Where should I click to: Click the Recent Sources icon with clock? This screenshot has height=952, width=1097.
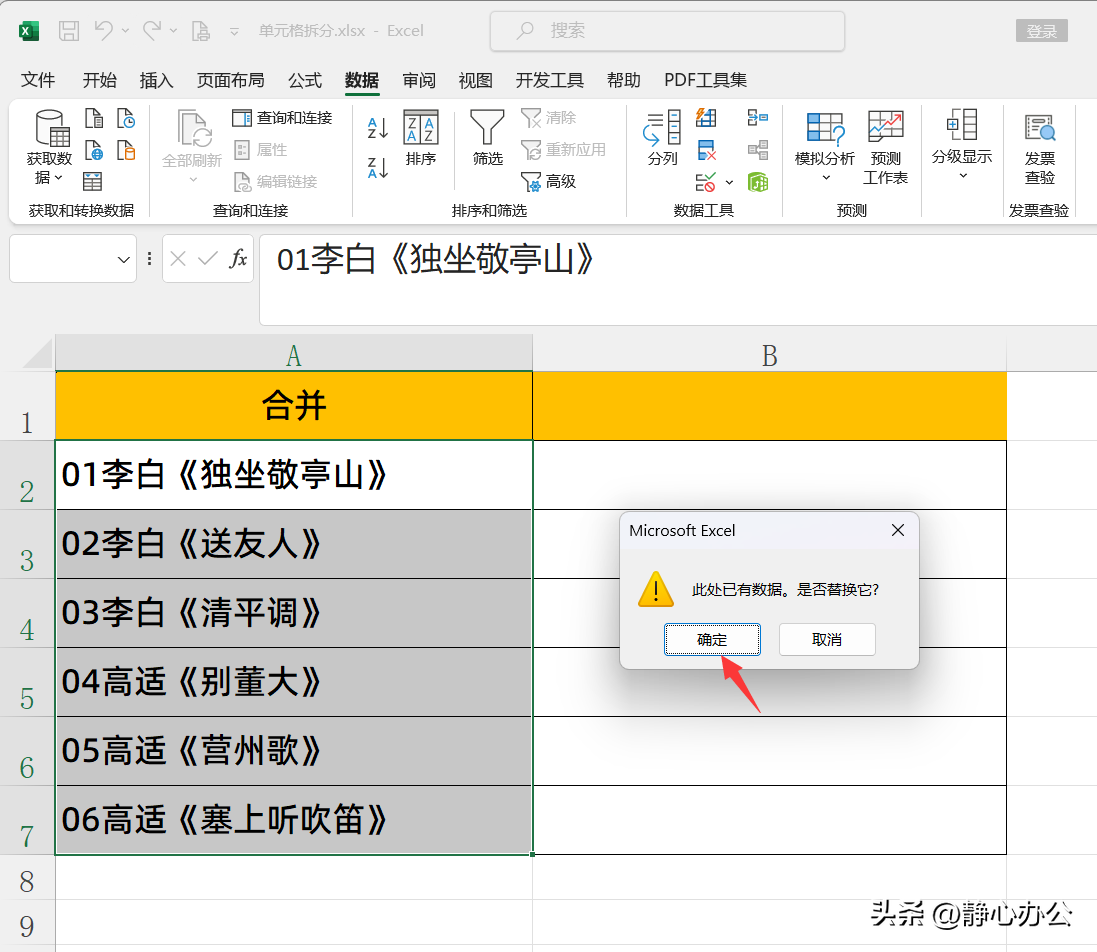point(126,118)
